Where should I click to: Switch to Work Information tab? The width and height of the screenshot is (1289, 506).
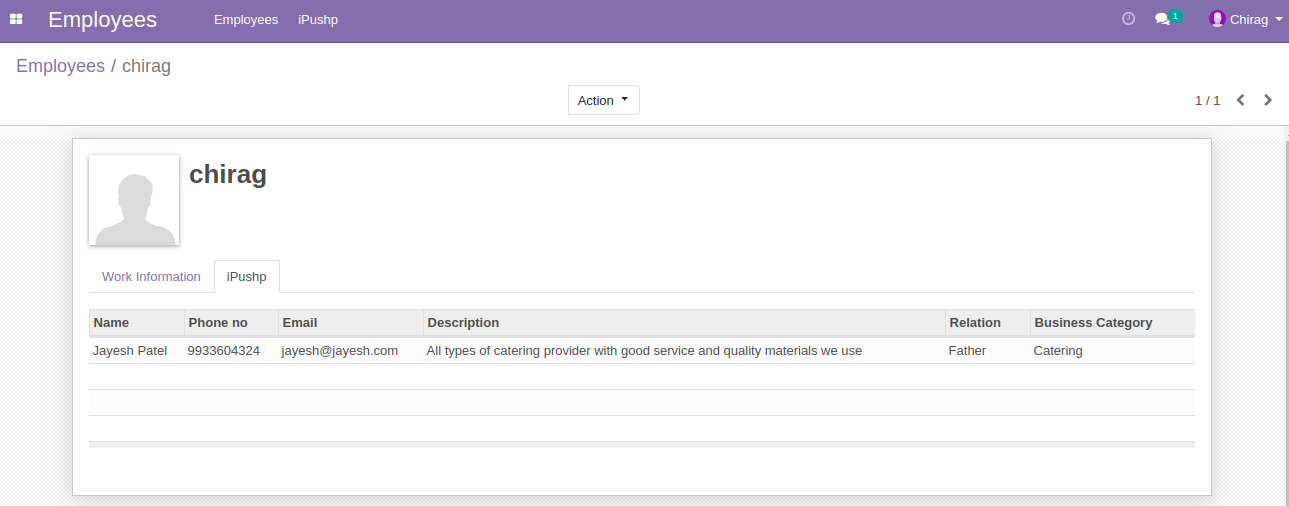pyautogui.click(x=151, y=277)
